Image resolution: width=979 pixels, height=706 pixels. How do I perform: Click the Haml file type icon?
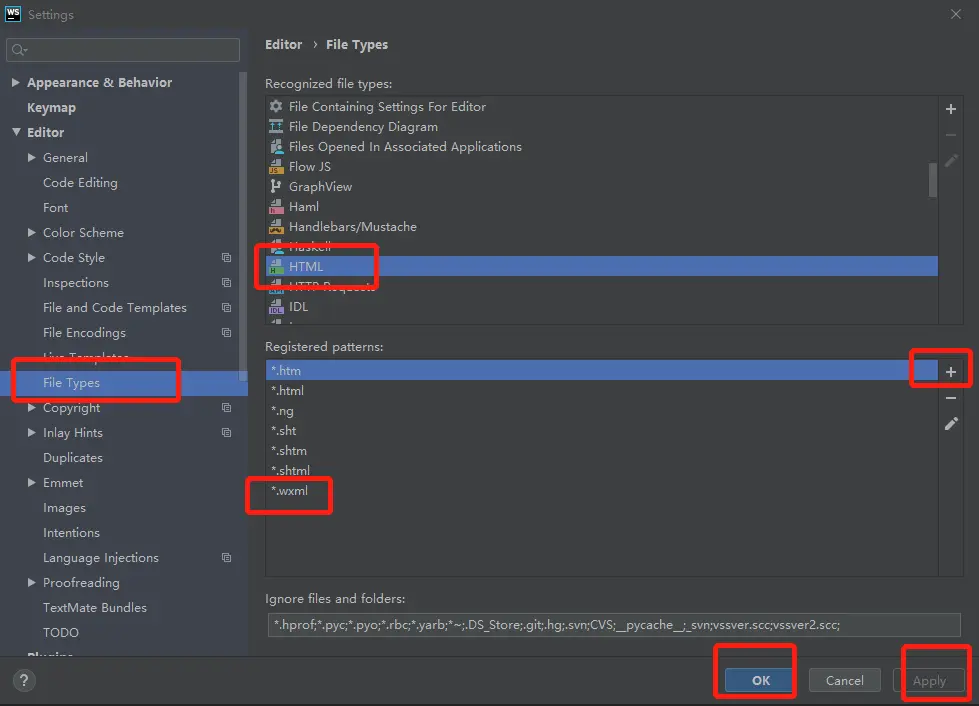click(x=275, y=207)
